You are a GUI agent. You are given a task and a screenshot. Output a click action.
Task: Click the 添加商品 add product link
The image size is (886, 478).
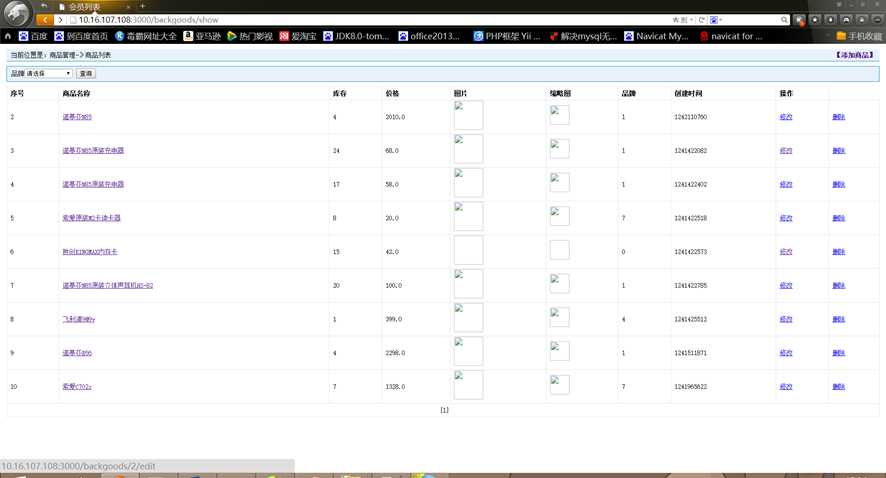coord(855,55)
